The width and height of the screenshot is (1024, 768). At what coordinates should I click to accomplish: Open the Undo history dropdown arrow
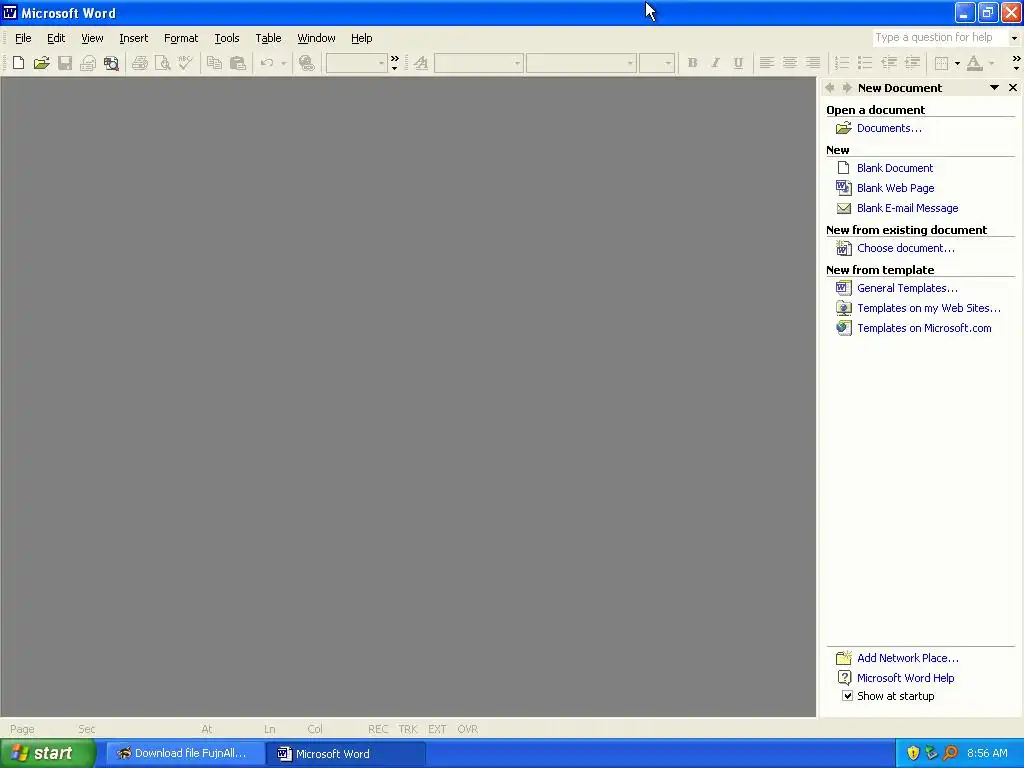pos(283,63)
